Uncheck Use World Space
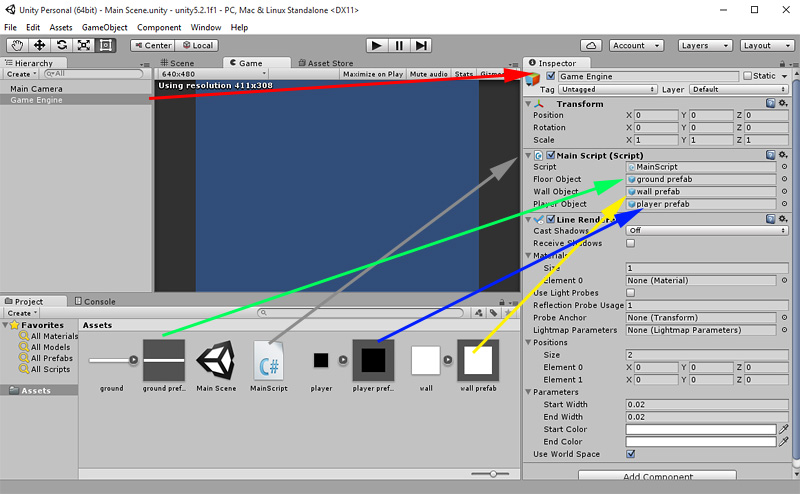The image size is (800, 494). click(631, 454)
